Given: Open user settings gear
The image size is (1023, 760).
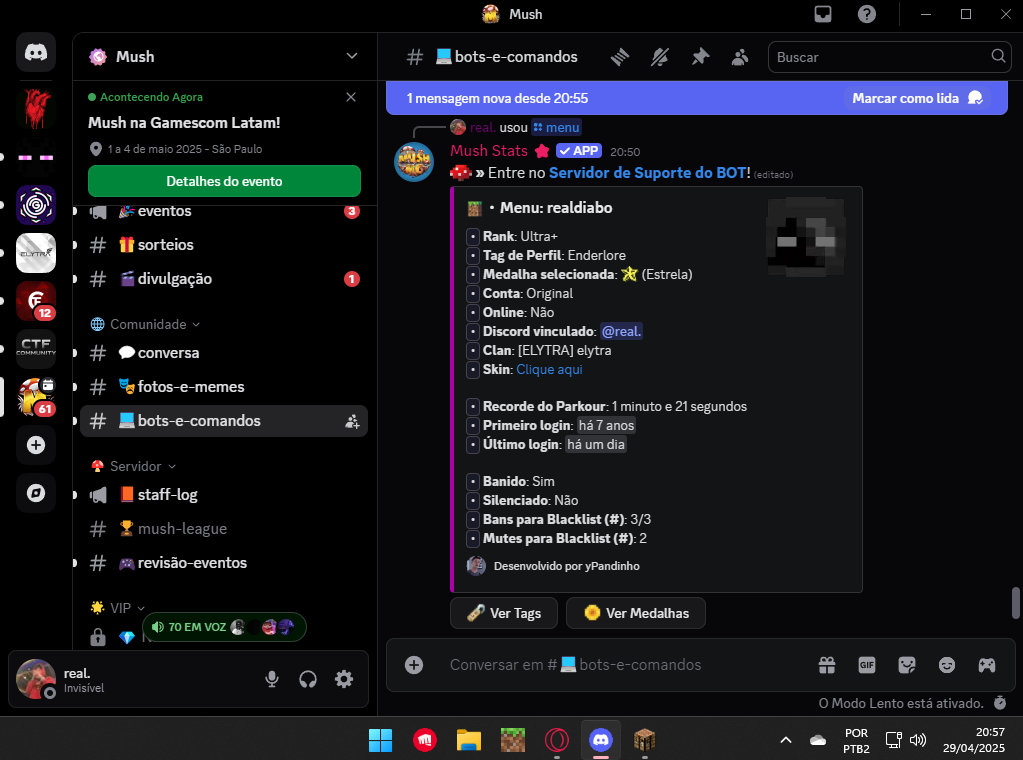Looking at the screenshot, I should click(344, 679).
